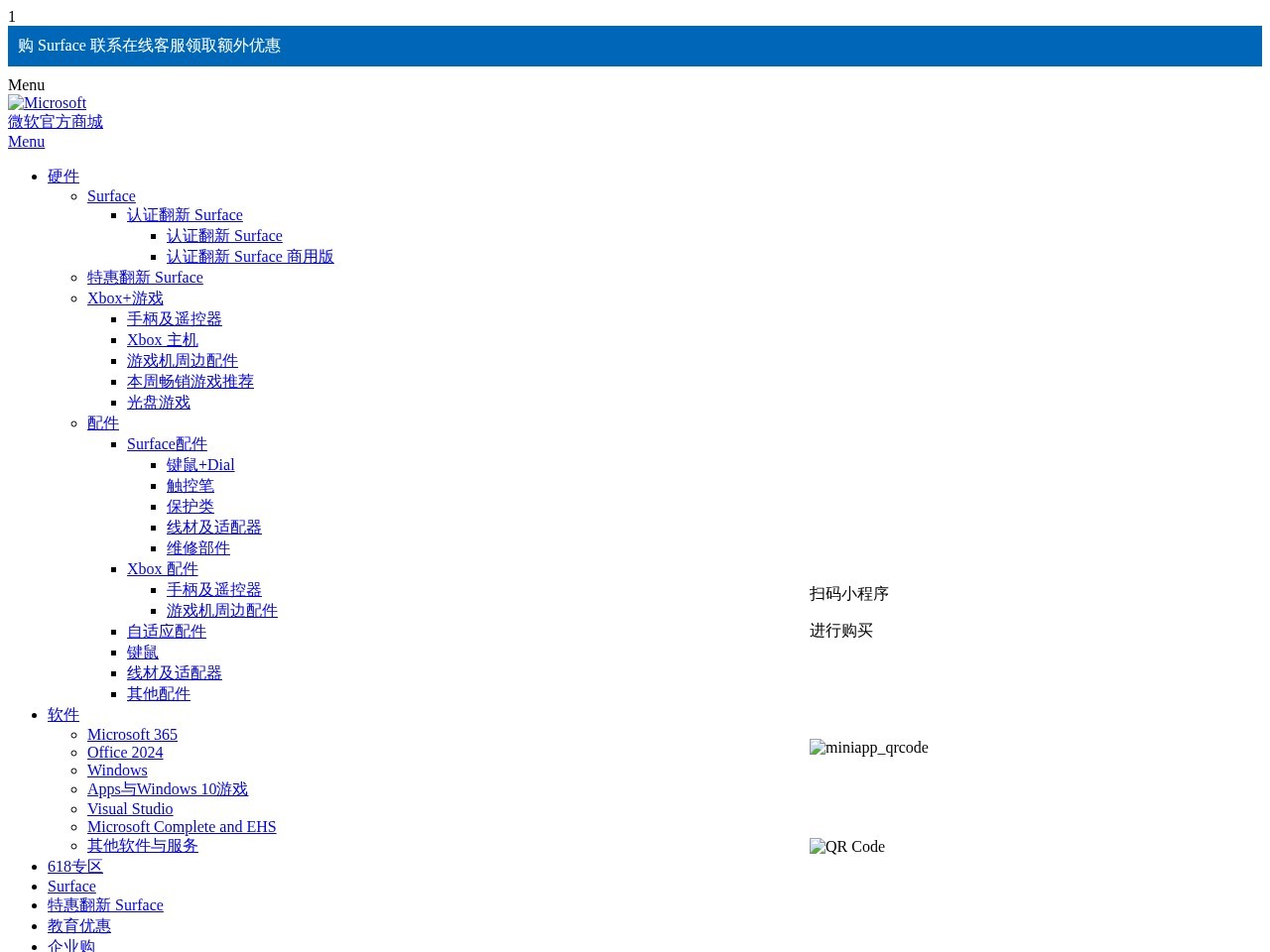Open 本周畅销游戏推荐 link
The width and height of the screenshot is (1270, 952).
190,382
